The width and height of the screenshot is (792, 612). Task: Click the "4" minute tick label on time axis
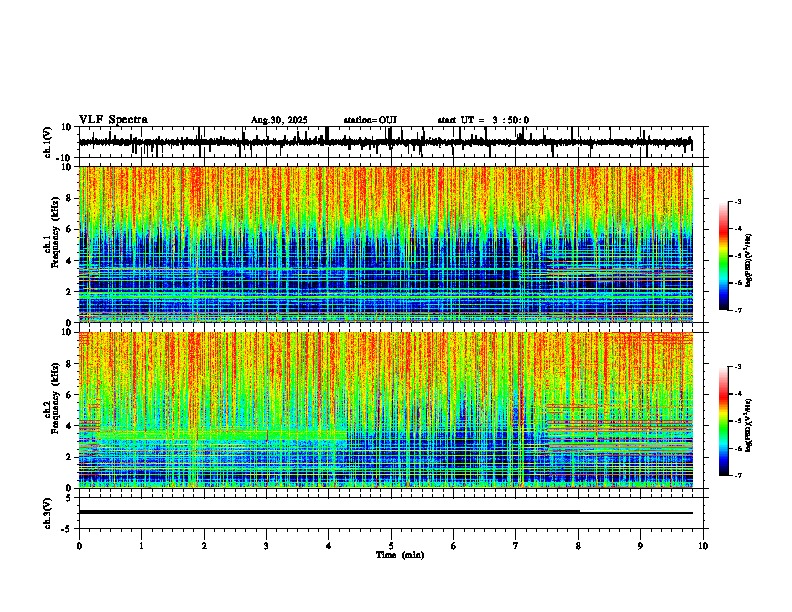tap(329, 546)
